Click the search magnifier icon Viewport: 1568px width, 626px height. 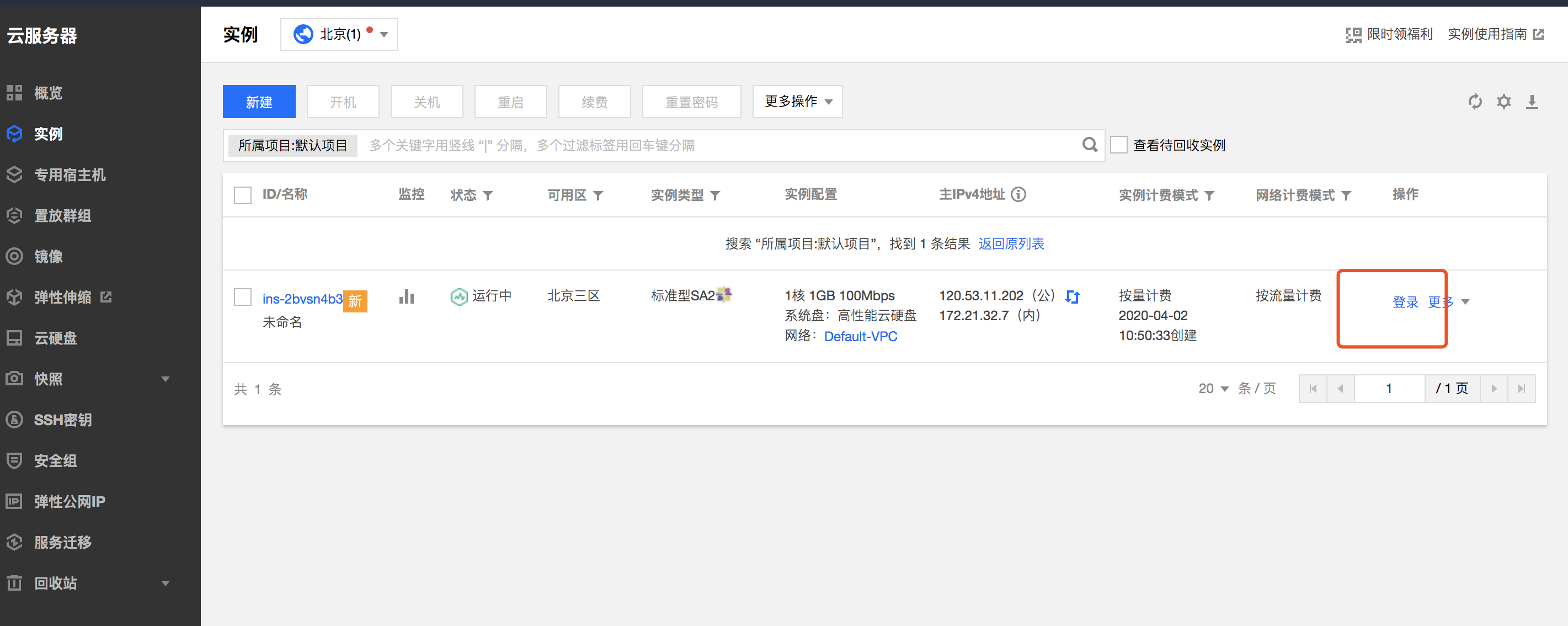[1090, 145]
